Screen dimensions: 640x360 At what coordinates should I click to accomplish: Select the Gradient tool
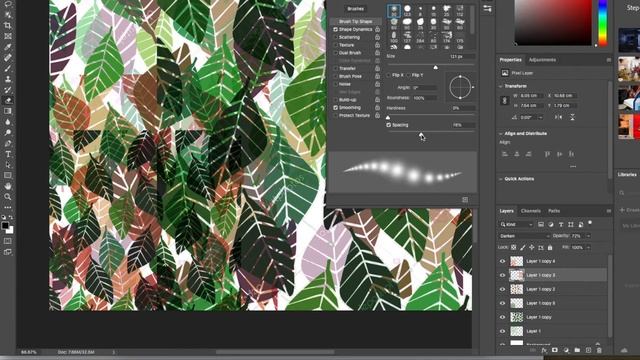pos(8,111)
